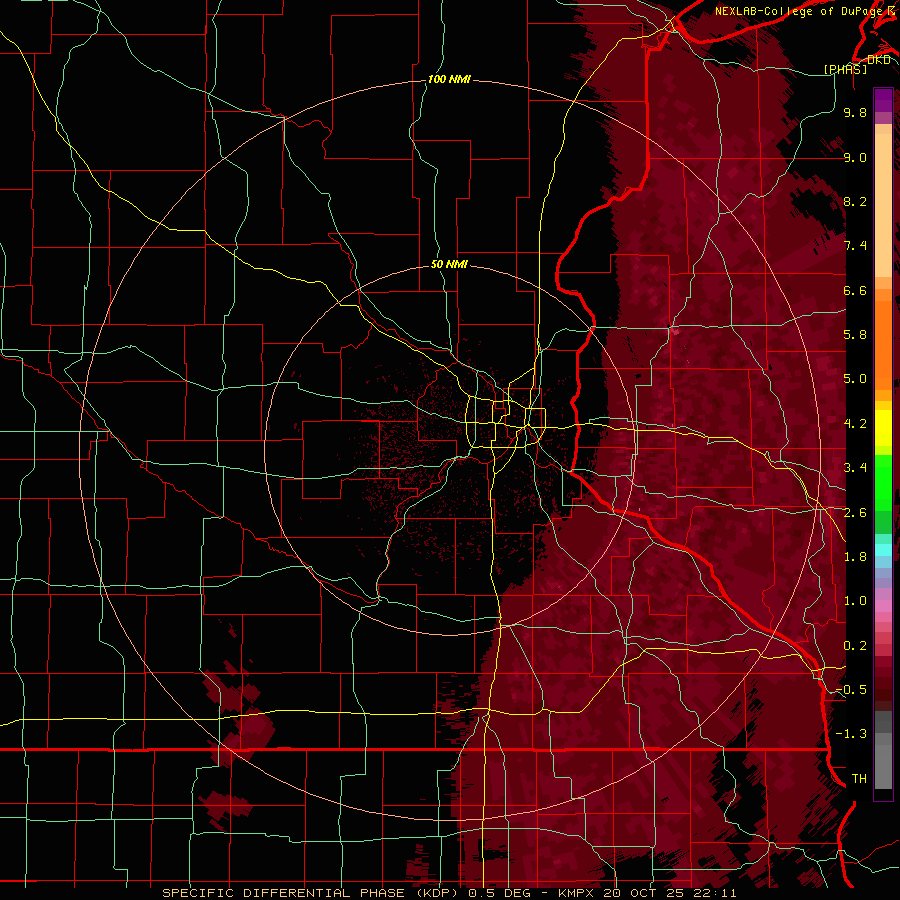Click the 0.2 value on the color scale
The width and height of the screenshot is (900, 900).
coord(855,646)
